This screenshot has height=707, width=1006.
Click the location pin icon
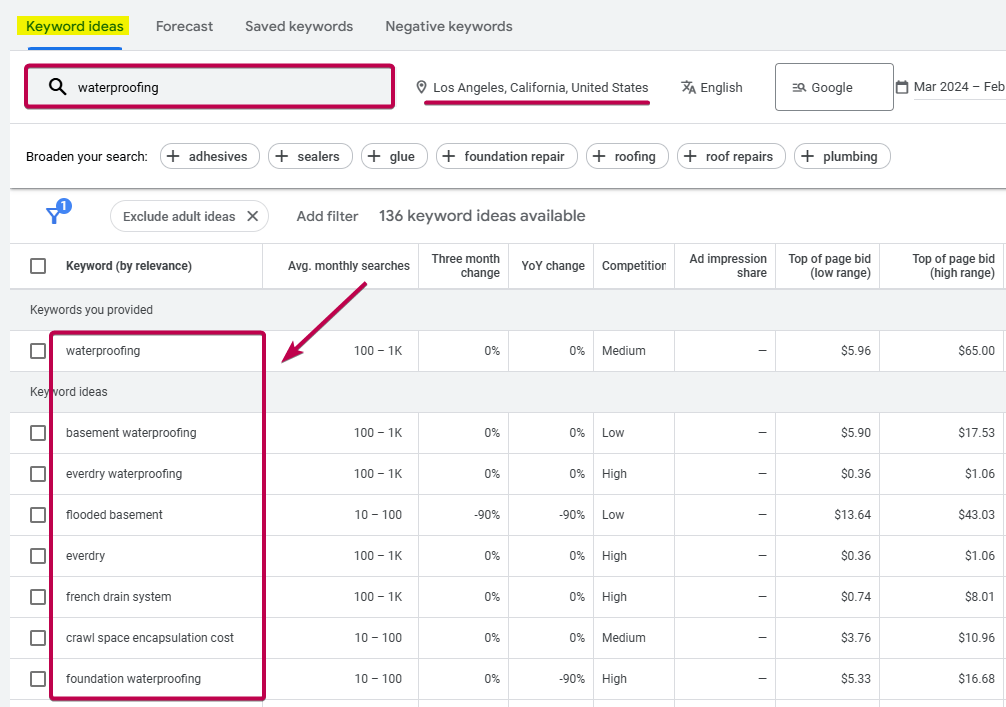[422, 87]
